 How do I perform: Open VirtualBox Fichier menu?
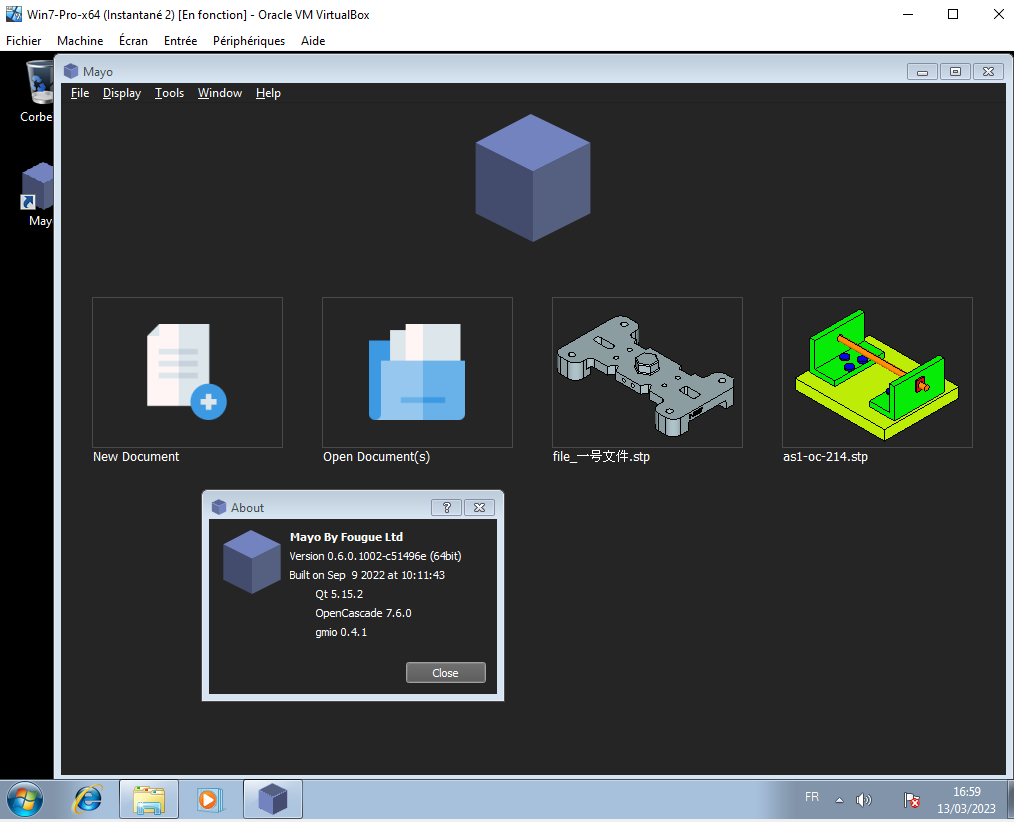(24, 41)
